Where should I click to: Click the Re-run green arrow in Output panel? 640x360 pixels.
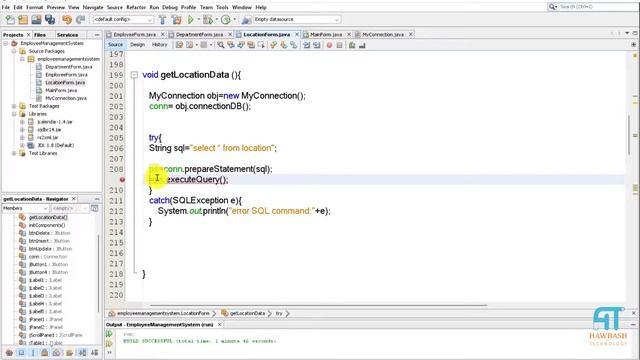109,333
